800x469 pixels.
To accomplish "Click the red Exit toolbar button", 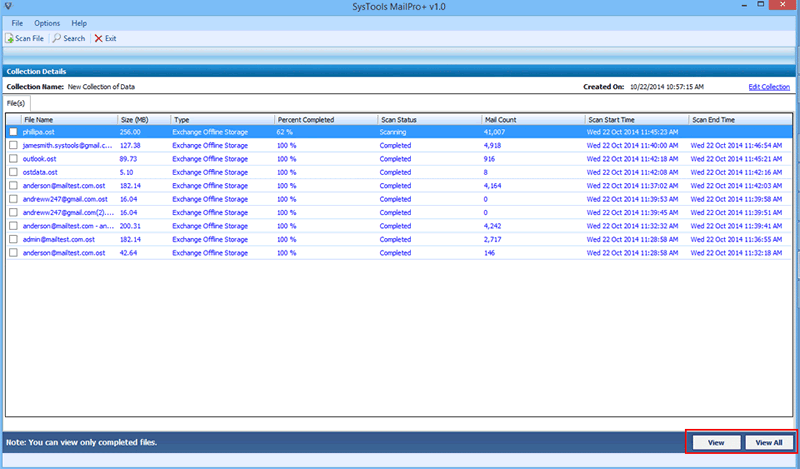I will tap(106, 38).
